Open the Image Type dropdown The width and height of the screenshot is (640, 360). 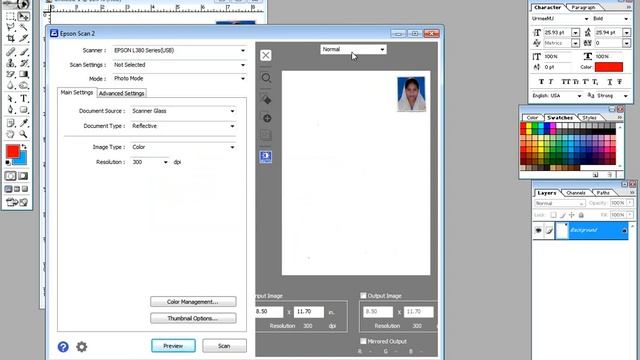(183, 147)
